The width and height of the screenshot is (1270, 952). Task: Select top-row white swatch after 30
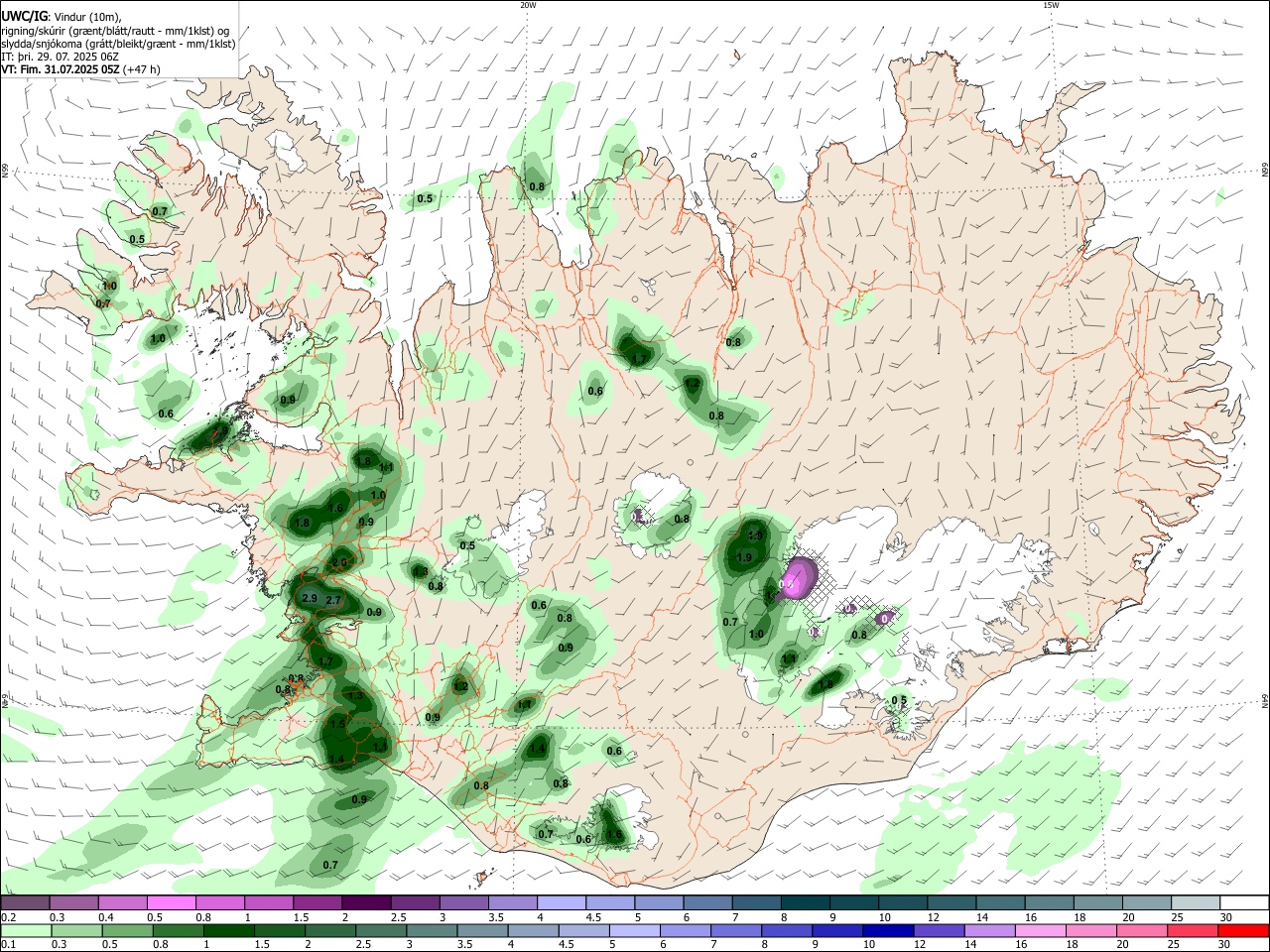tap(1243, 902)
